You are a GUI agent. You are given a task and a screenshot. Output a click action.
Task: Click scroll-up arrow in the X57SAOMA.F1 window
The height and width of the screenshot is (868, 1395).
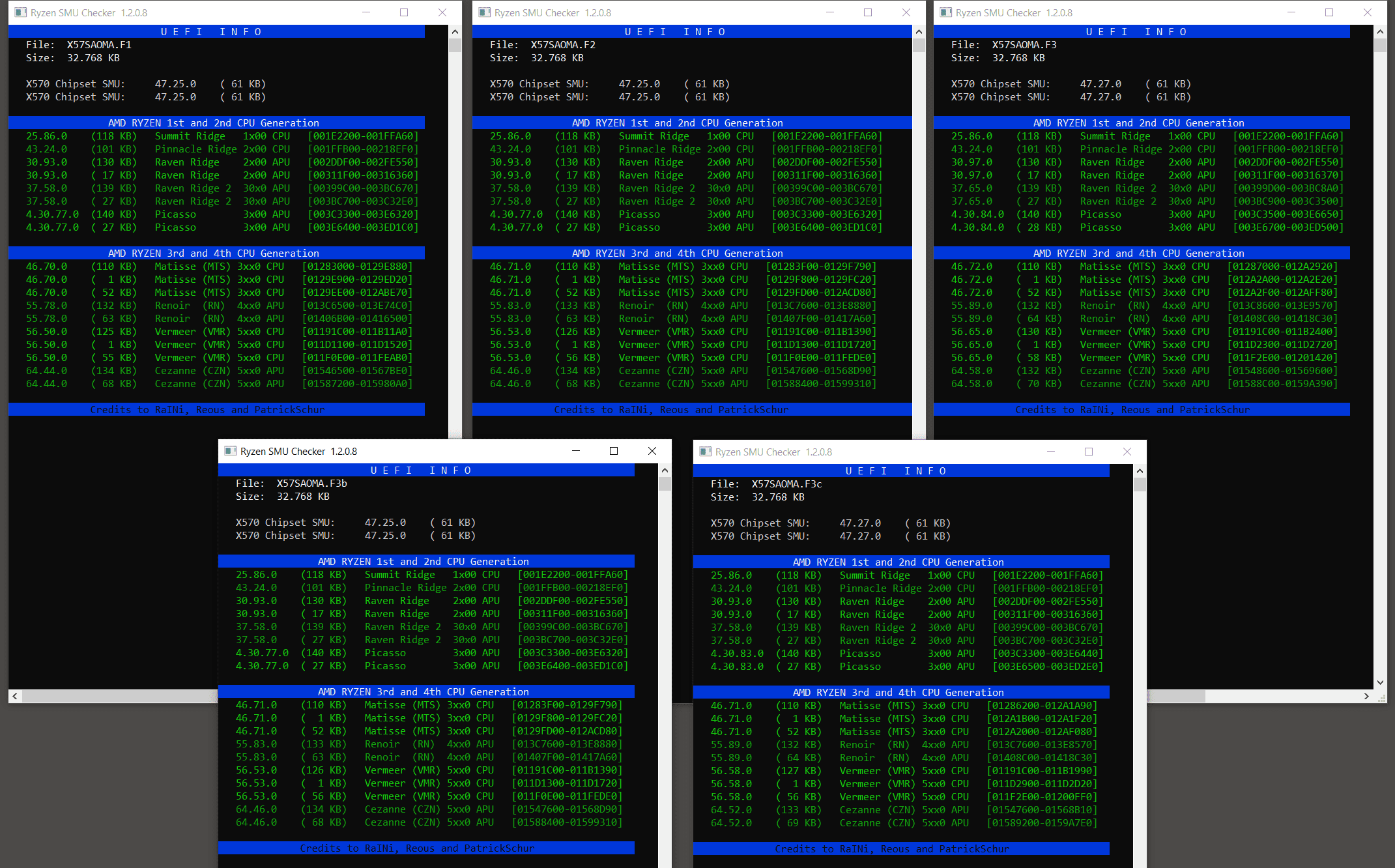tap(455, 31)
